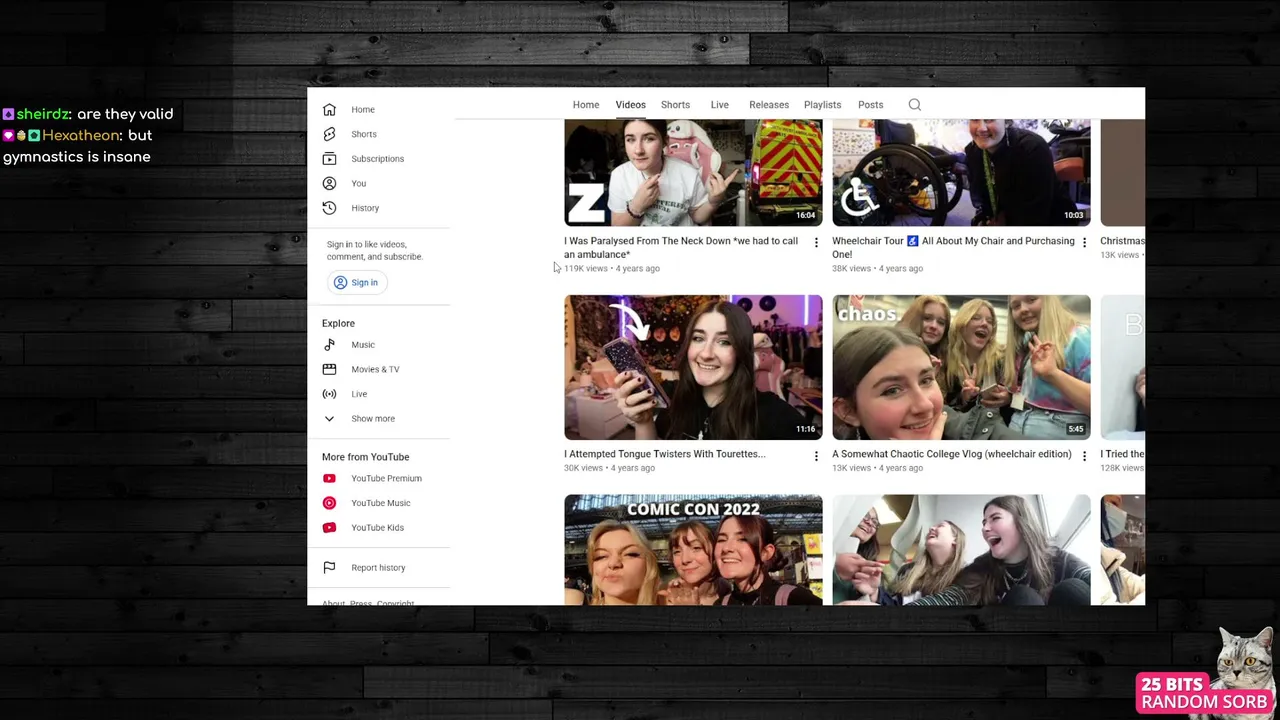Open Subscriptions via sidebar label
Viewport: 1280px width, 720px height.
pyautogui.click(x=377, y=159)
